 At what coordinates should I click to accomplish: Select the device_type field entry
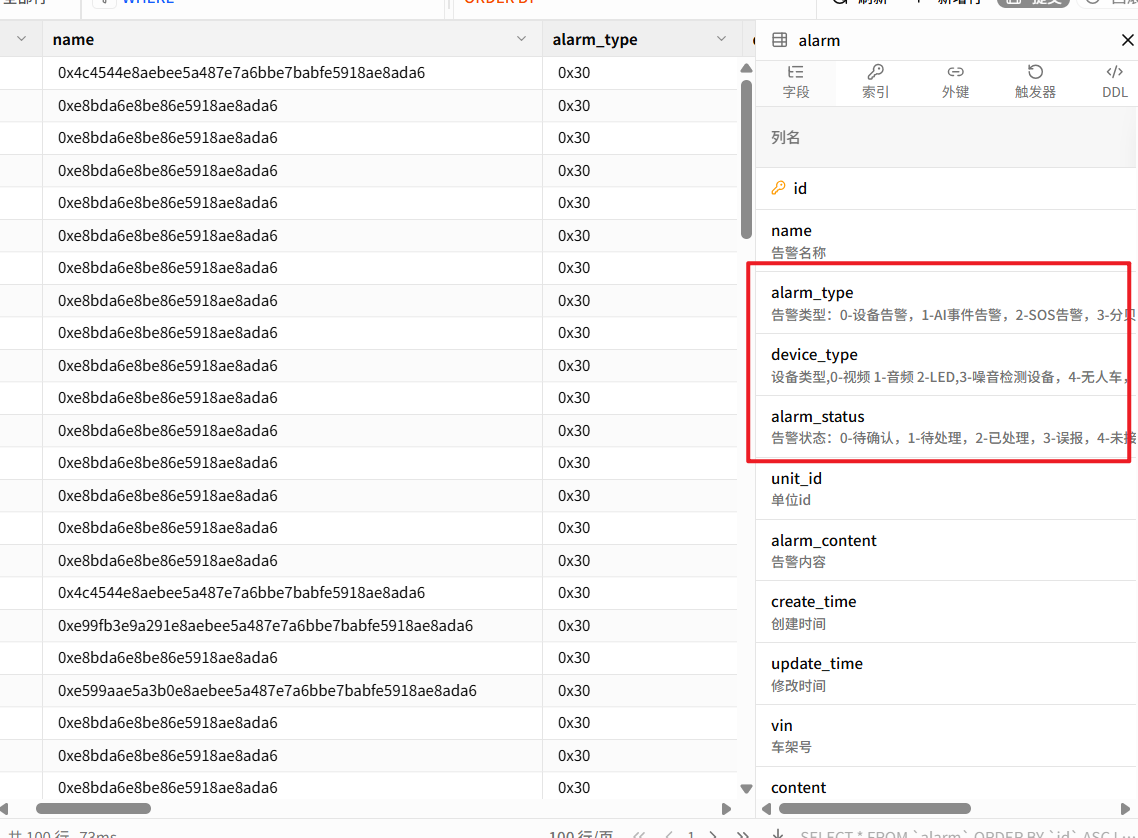[946, 365]
